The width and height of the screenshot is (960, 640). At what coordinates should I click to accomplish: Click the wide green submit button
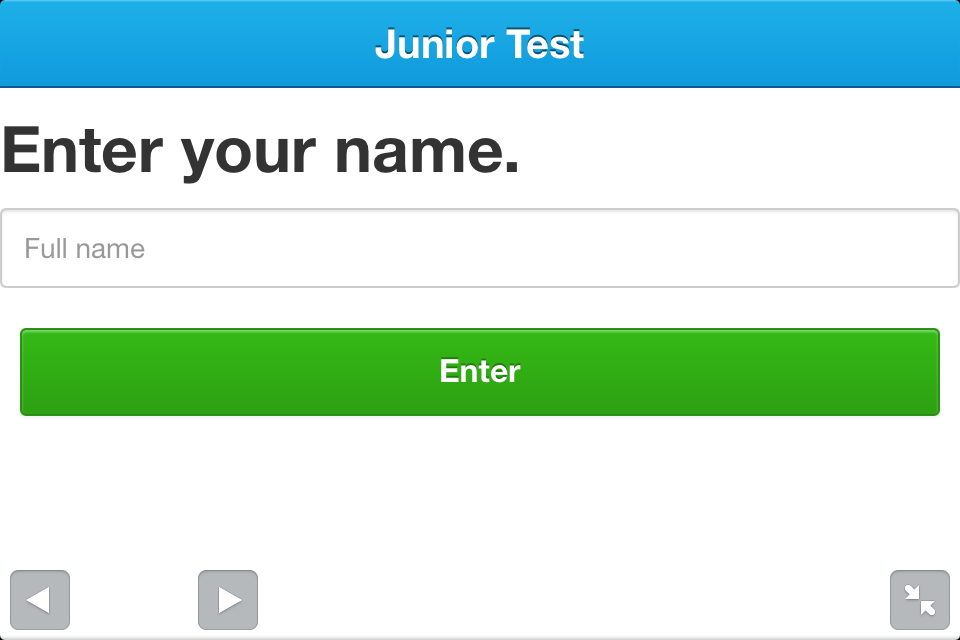tap(480, 372)
